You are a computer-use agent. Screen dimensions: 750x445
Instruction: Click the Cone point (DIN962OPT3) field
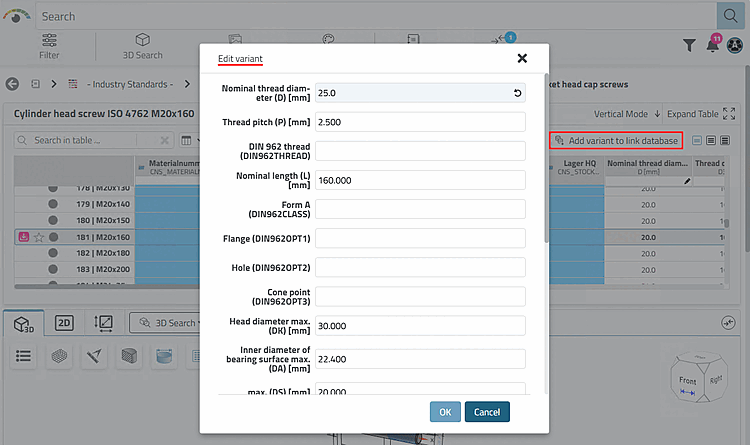[420, 297]
